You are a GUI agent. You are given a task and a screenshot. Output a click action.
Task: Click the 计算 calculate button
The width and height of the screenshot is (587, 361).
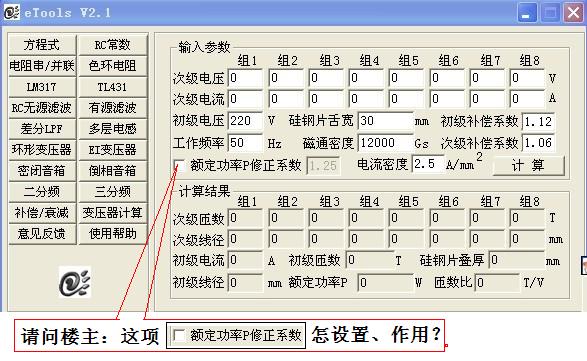point(528,165)
